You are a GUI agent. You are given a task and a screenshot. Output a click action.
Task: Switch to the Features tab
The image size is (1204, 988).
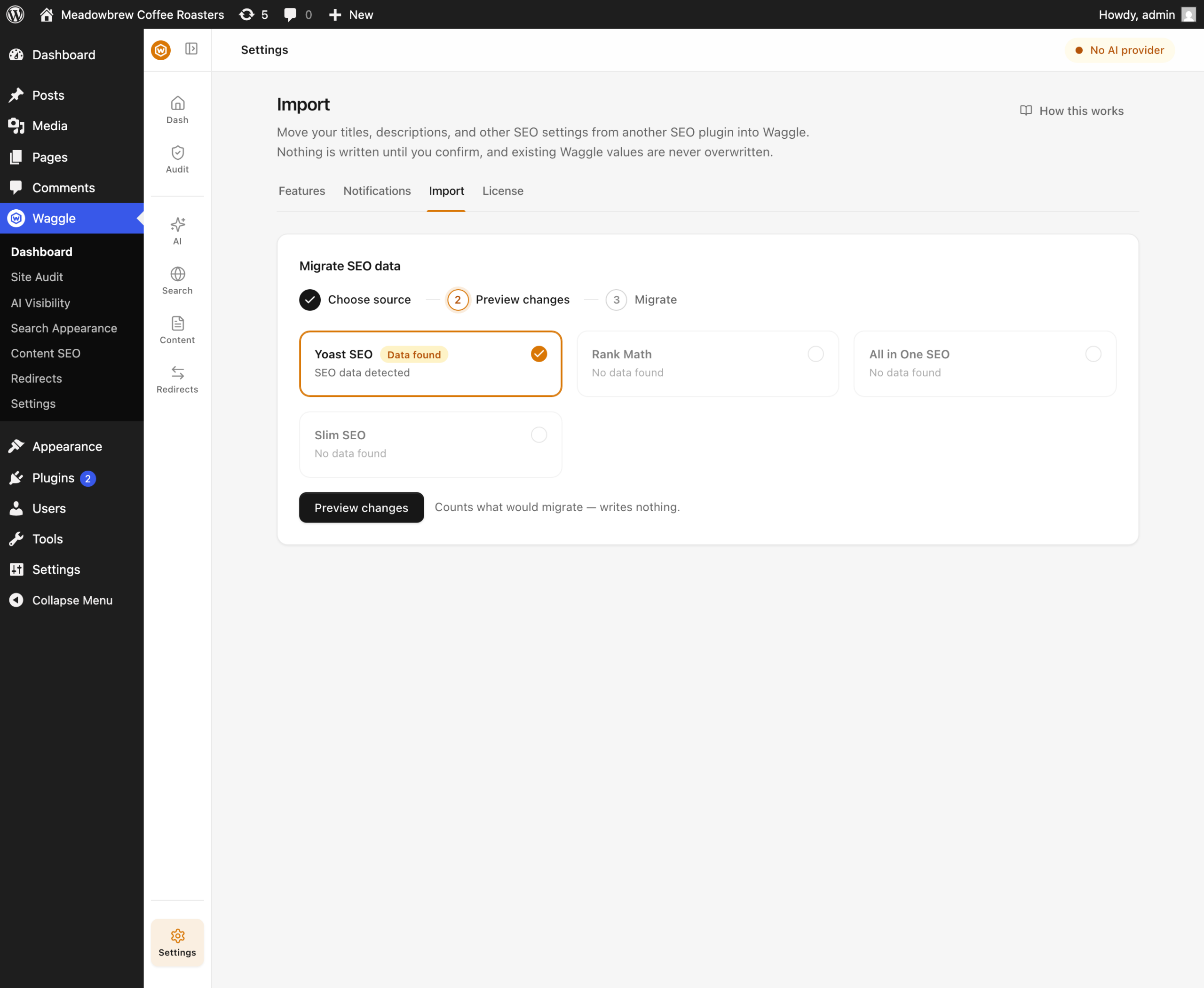point(302,191)
